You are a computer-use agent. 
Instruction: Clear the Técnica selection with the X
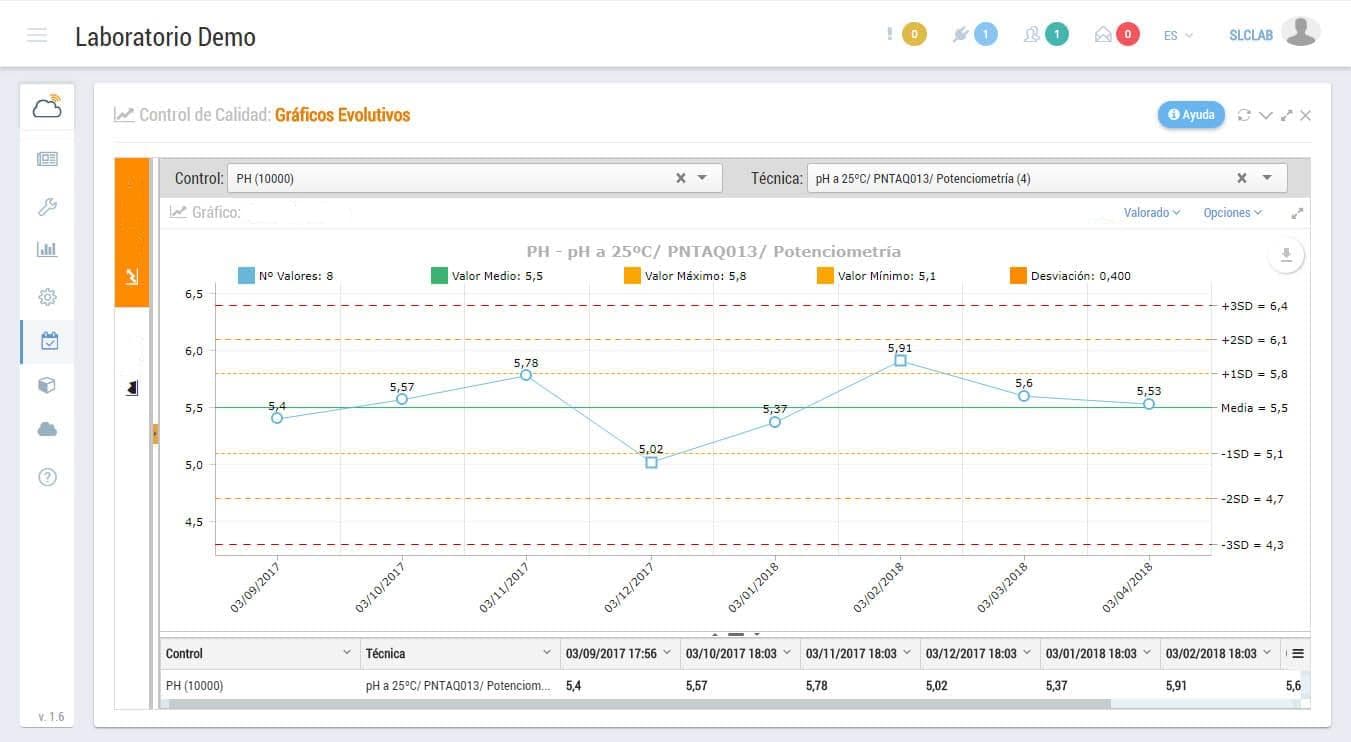[x=1242, y=178]
